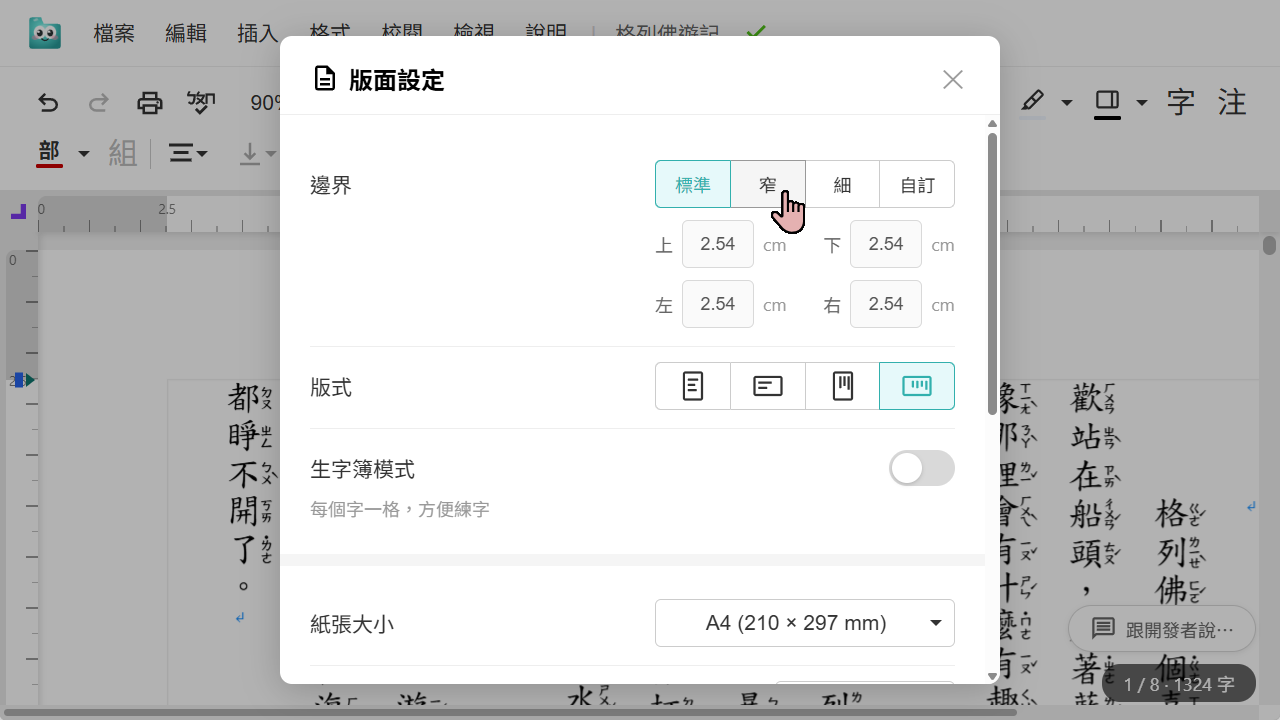Click the 右 right margin input
The image size is (1280, 720).
click(x=886, y=304)
